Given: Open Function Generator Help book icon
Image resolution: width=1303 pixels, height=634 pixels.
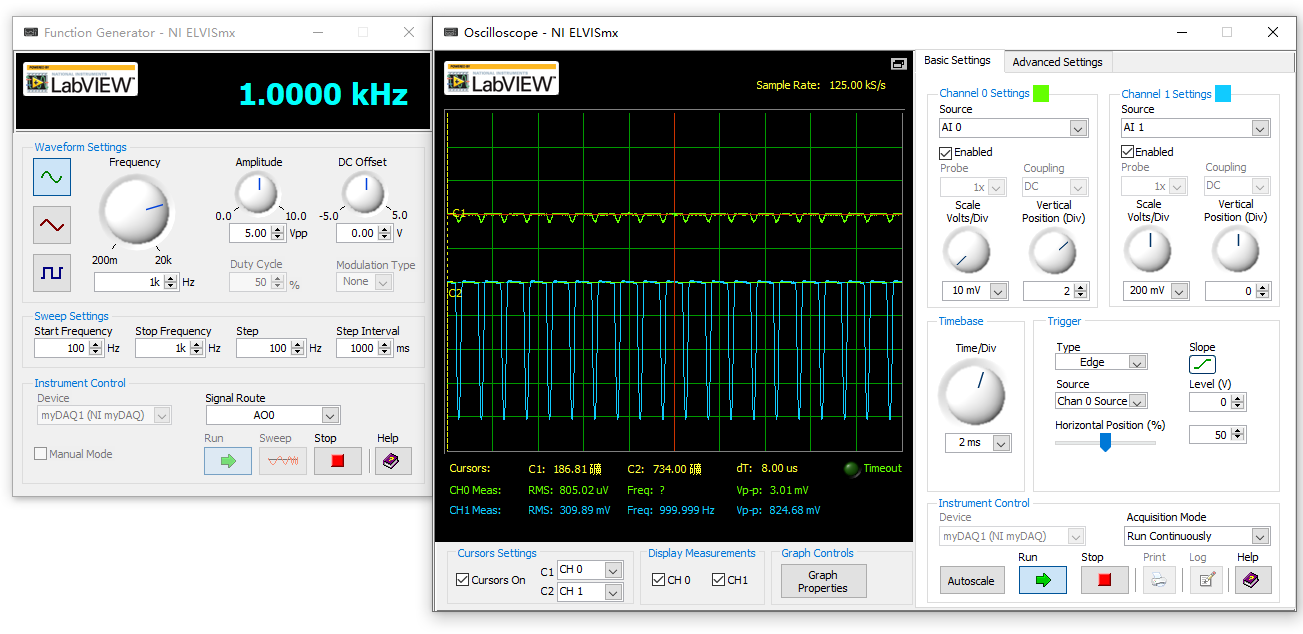Looking at the screenshot, I should click(393, 461).
